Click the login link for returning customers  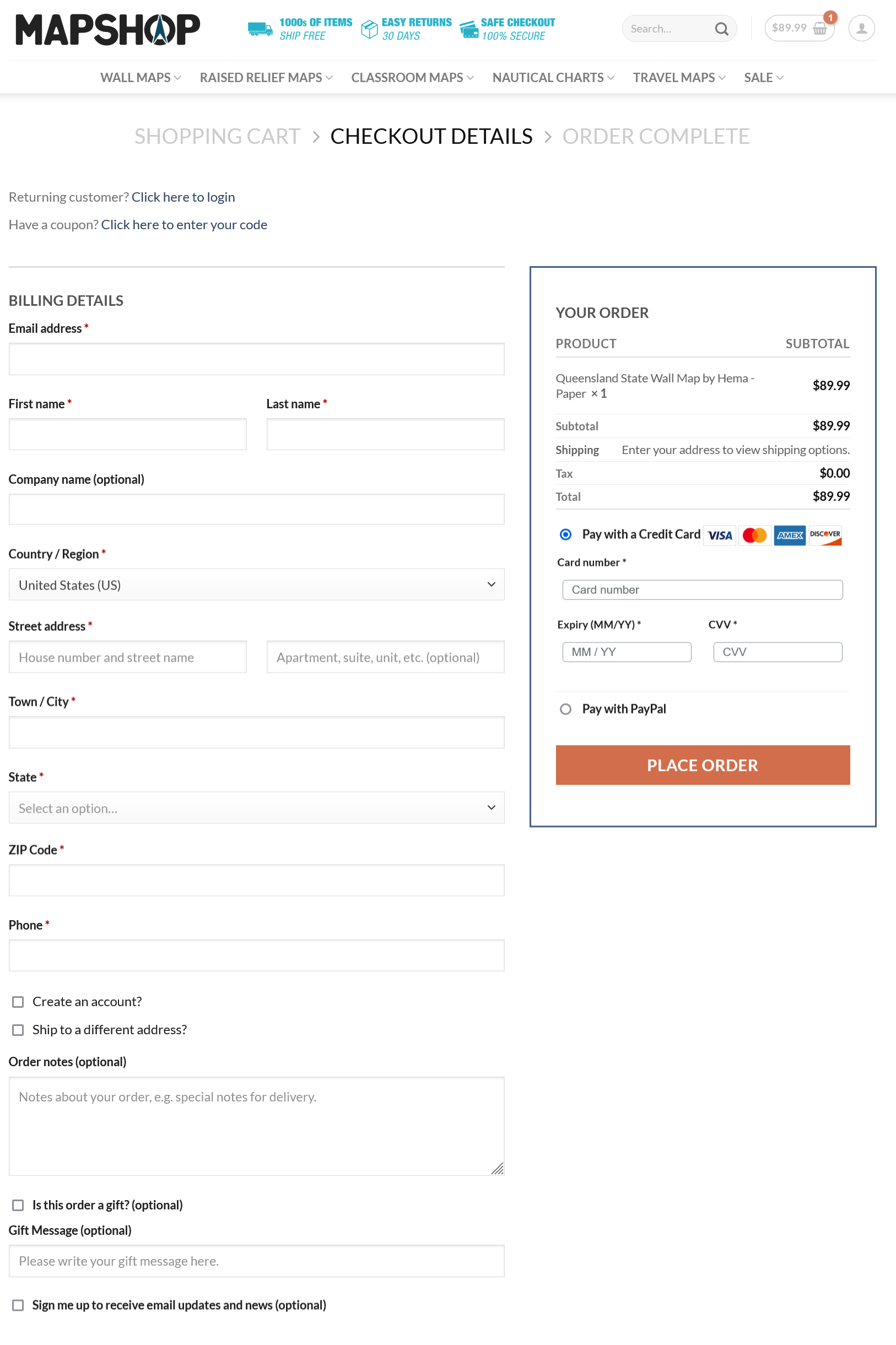(x=183, y=197)
